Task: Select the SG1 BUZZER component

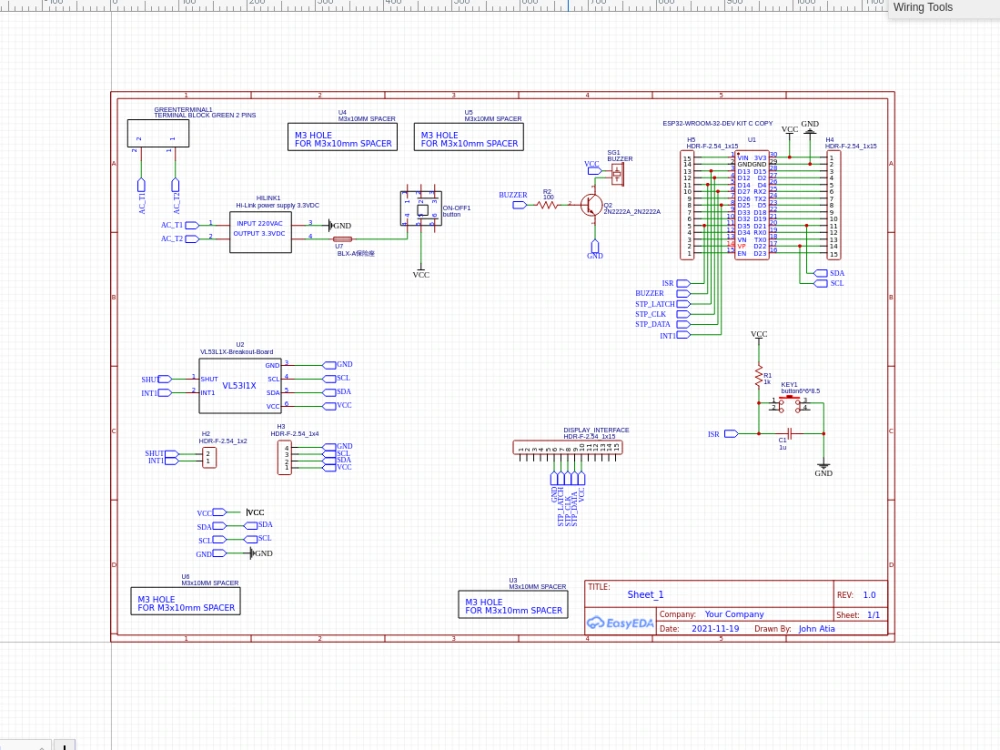Action: coord(617,174)
